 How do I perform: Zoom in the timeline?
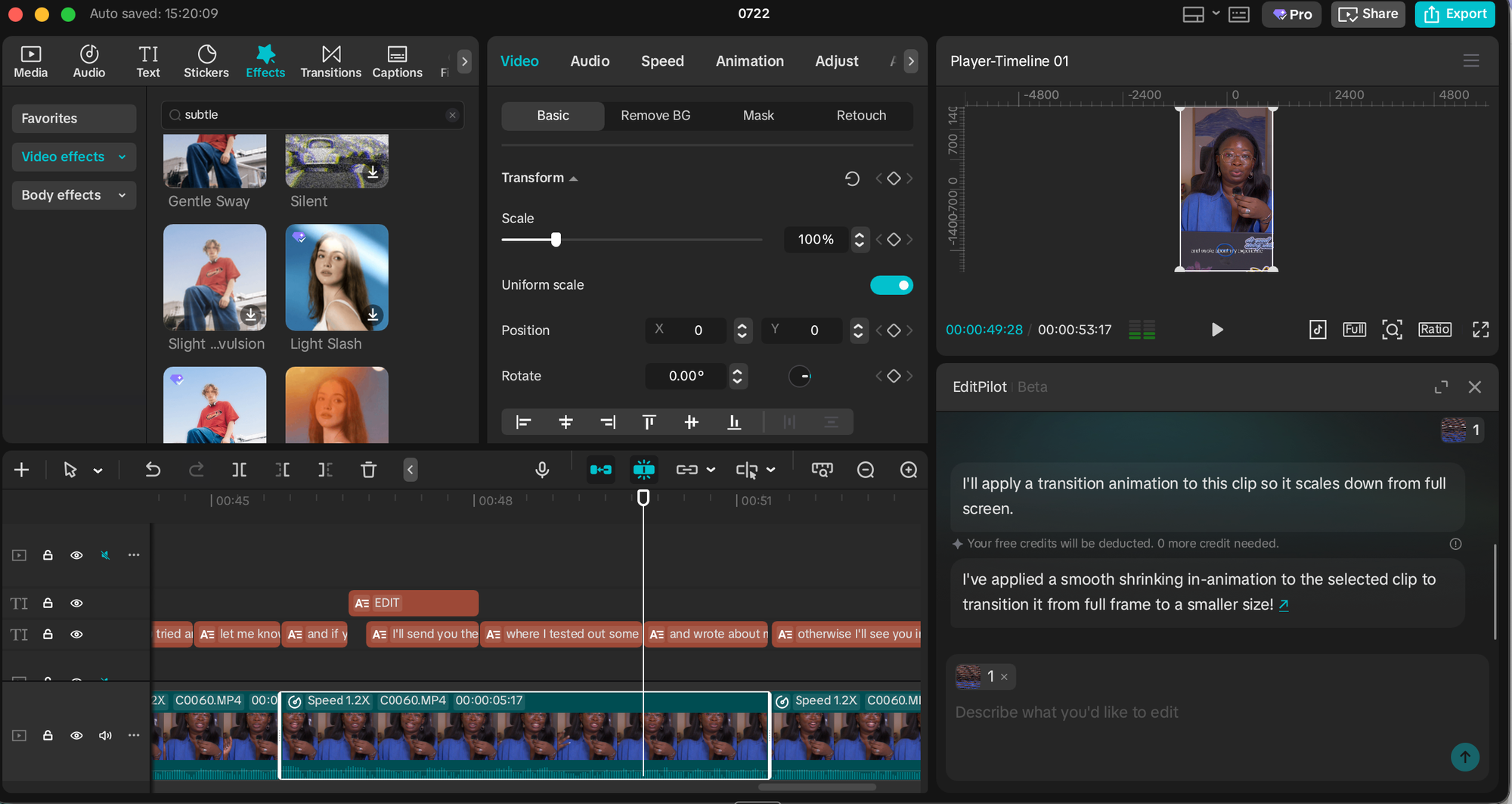coord(909,470)
